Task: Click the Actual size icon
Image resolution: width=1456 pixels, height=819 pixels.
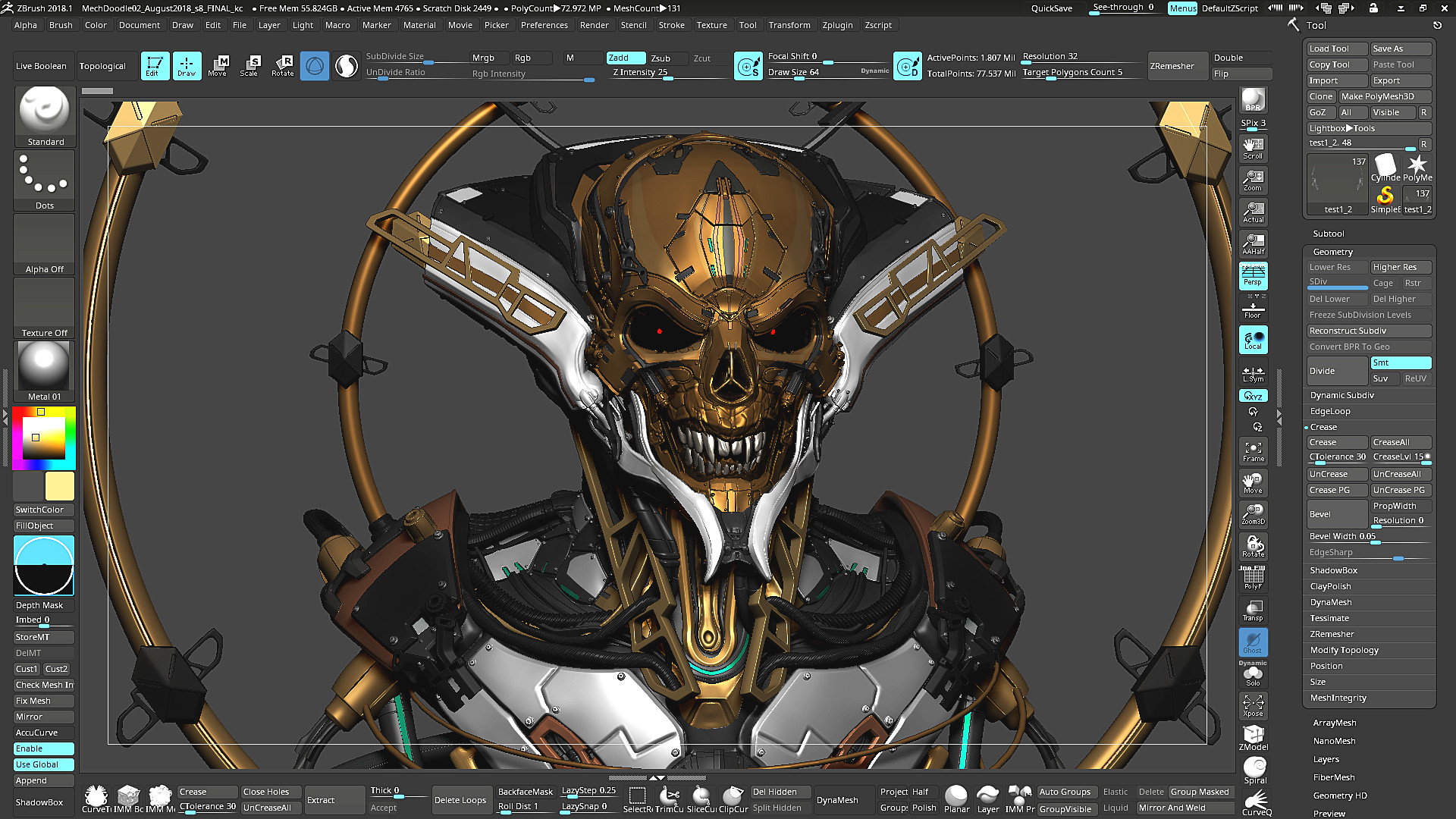Action: point(1253,212)
